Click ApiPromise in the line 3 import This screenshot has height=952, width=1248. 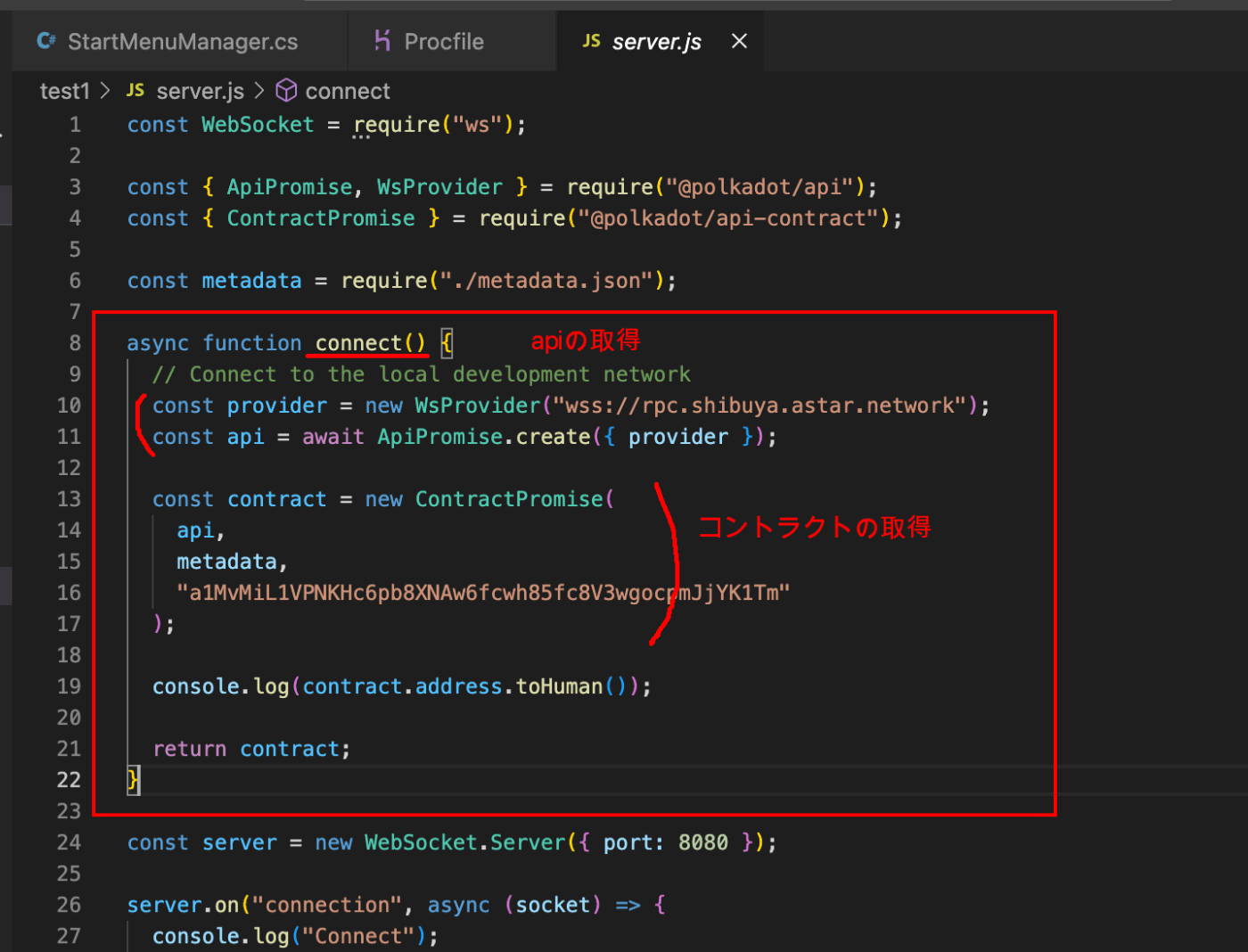coord(290,187)
